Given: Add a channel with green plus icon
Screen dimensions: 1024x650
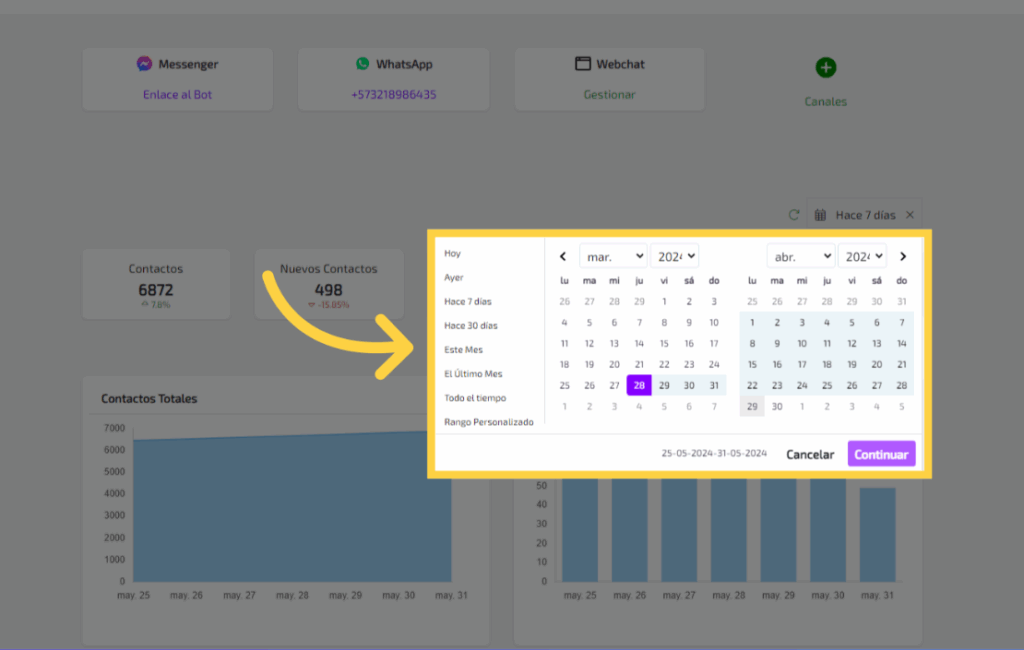Looking at the screenshot, I should 825,68.
